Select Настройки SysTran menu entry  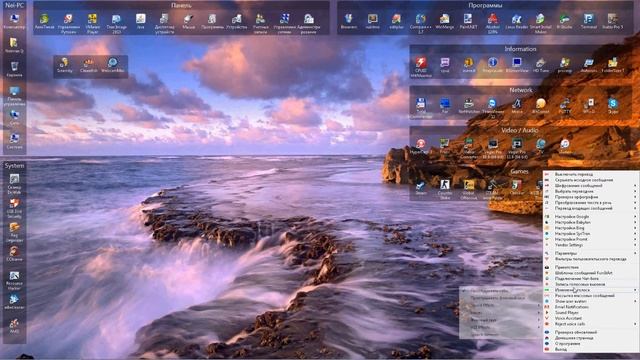point(591,234)
